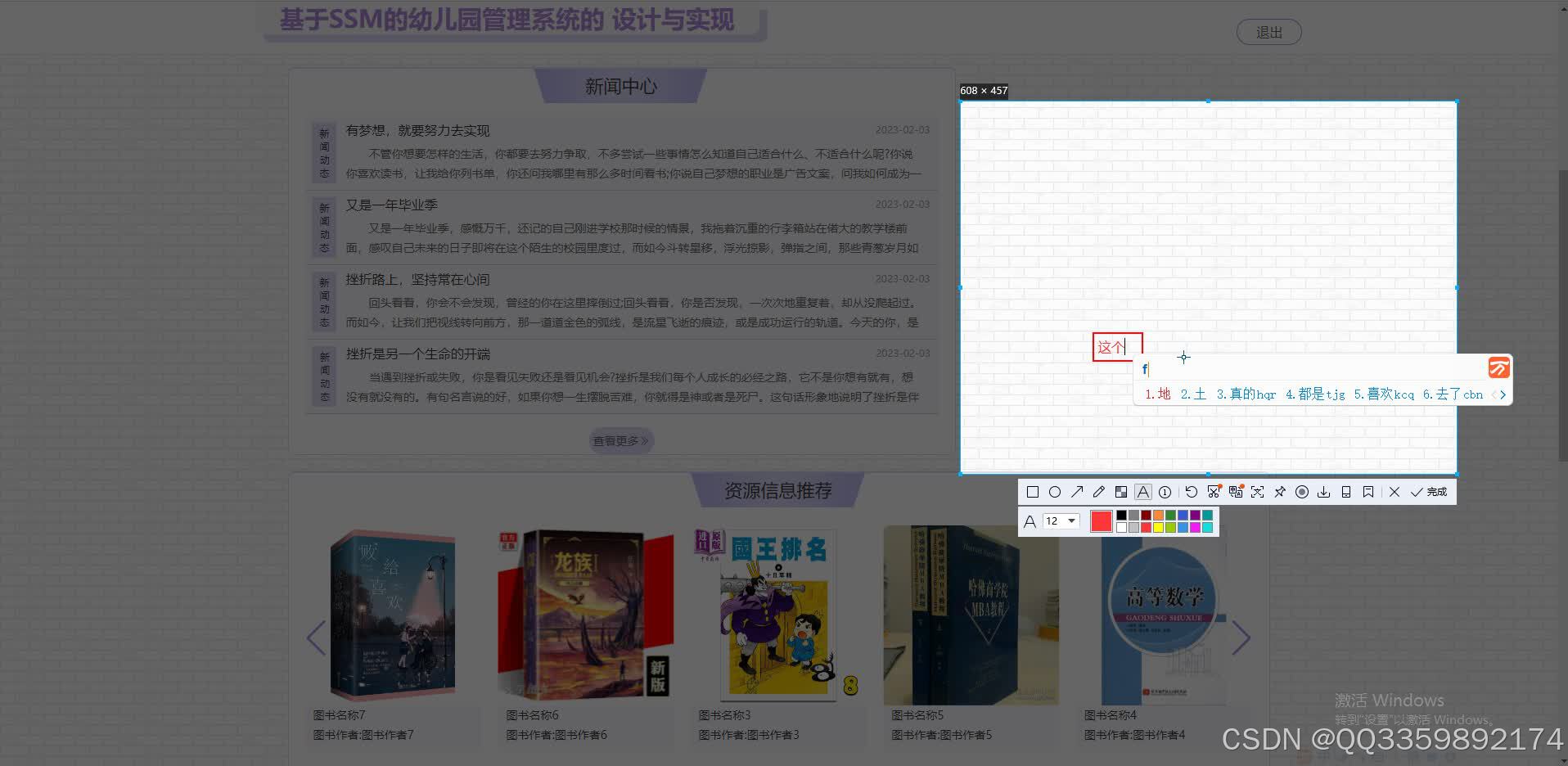Select the mosaic blur tool
Image resolution: width=1568 pixels, height=766 pixels.
click(1121, 492)
